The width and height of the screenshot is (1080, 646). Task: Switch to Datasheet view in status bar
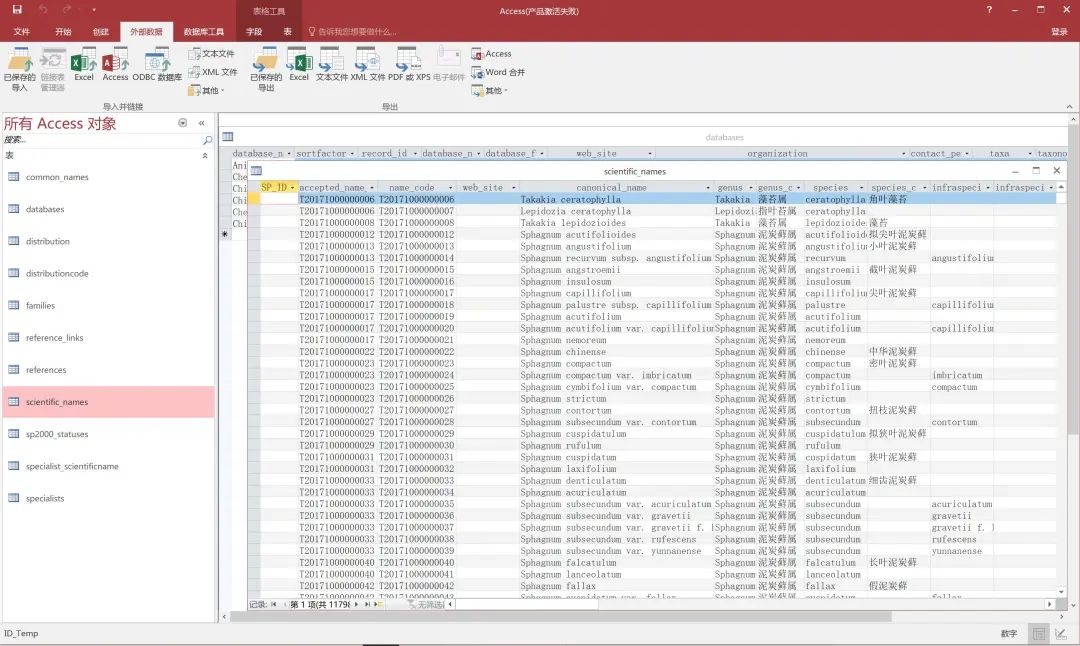pyautogui.click(x=1040, y=634)
